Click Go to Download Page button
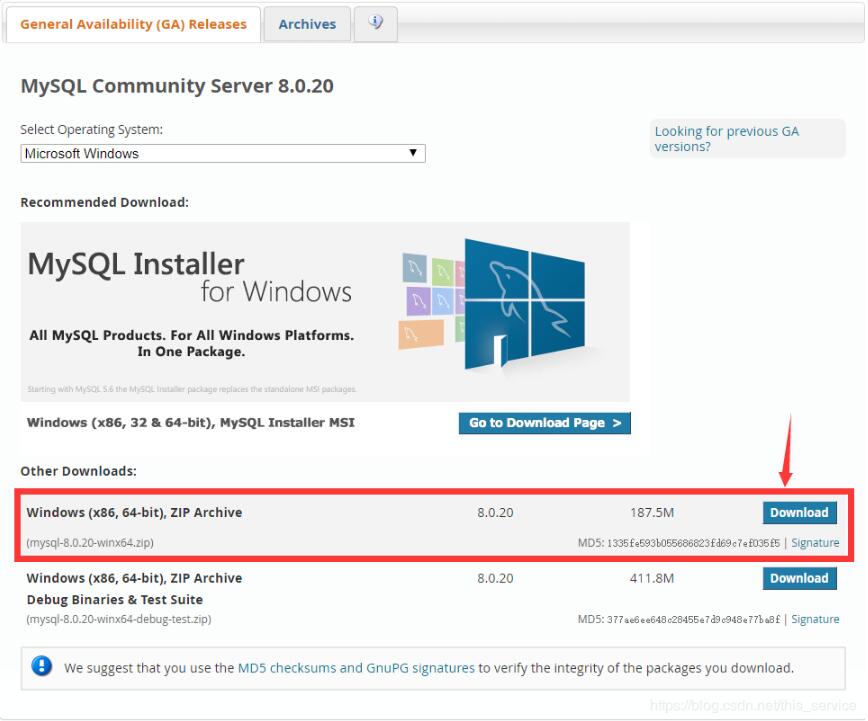Image resolution: width=868 pixels, height=721 pixels. tap(544, 423)
